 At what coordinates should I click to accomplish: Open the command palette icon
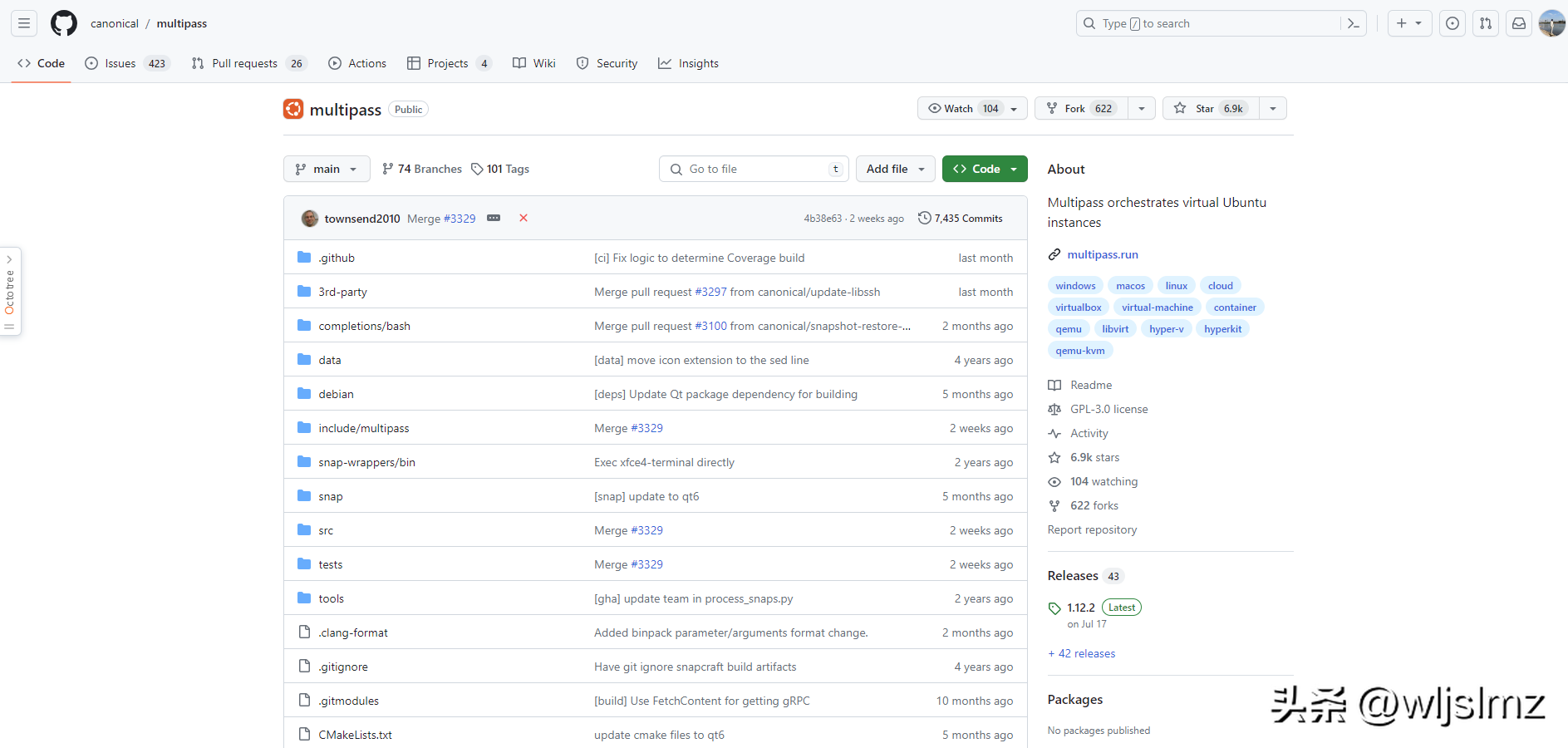point(1353,23)
